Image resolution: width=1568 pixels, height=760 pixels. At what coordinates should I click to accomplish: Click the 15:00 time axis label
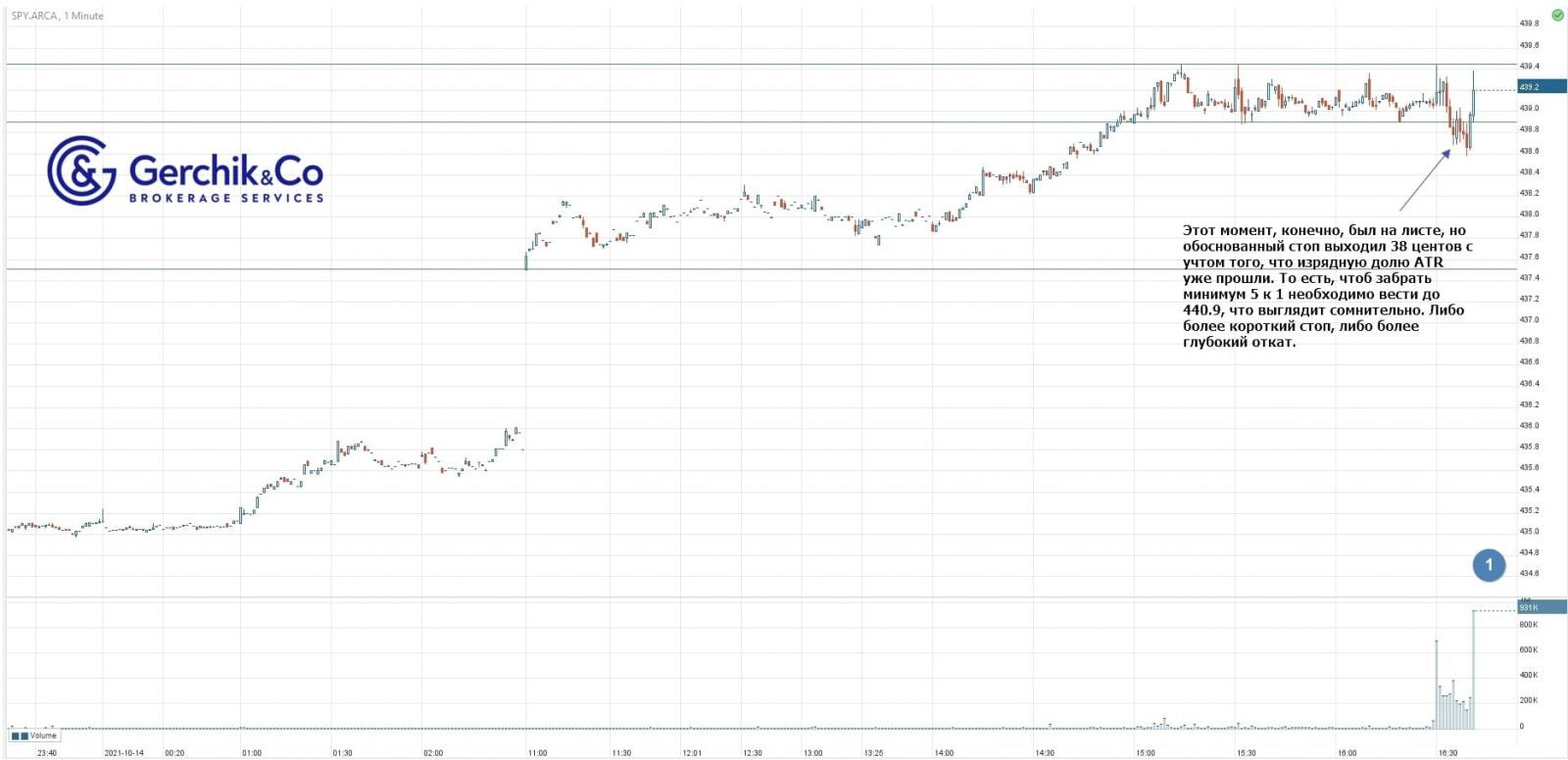pos(1146,753)
